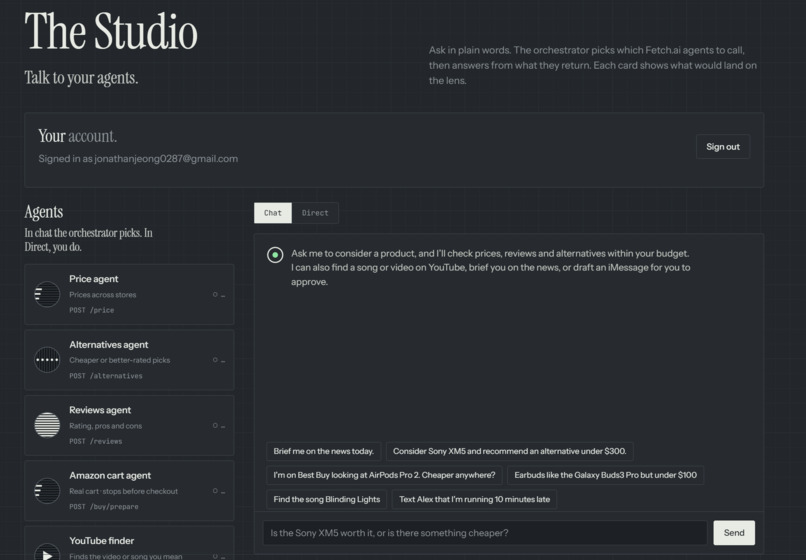Image resolution: width=806 pixels, height=560 pixels.
Task: Click the 'Talk to your agents.' subtitle
Action: pos(81,78)
